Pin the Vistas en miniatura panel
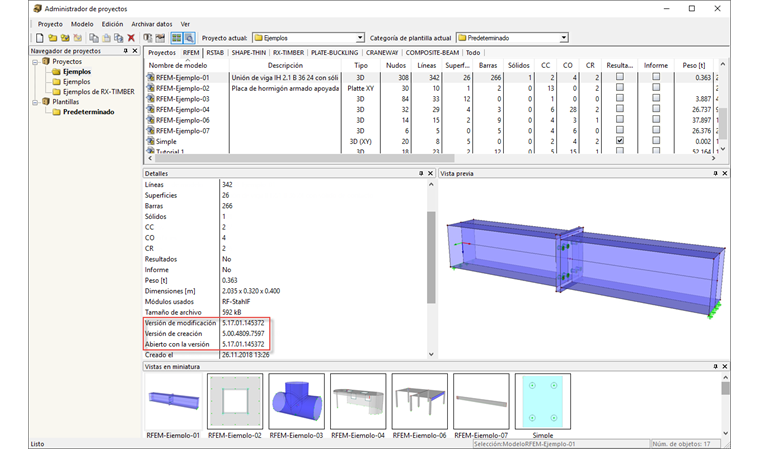 pos(715,367)
